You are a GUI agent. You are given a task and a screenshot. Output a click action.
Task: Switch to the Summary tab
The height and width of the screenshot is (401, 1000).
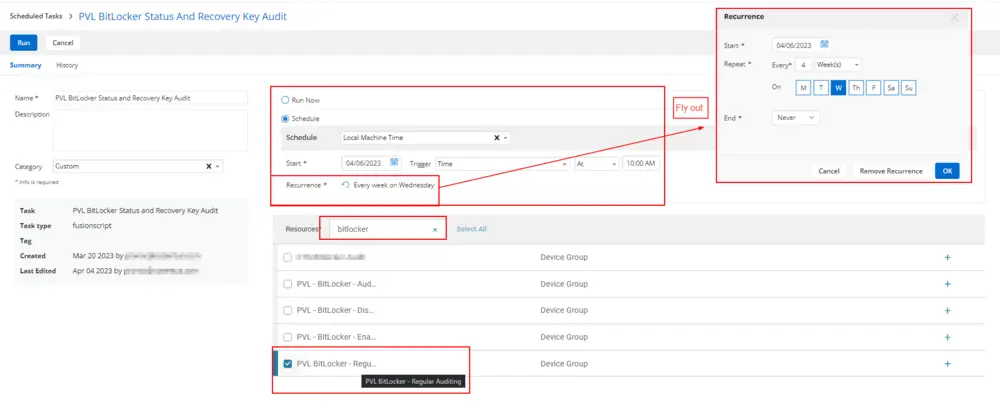pyautogui.click(x=26, y=65)
